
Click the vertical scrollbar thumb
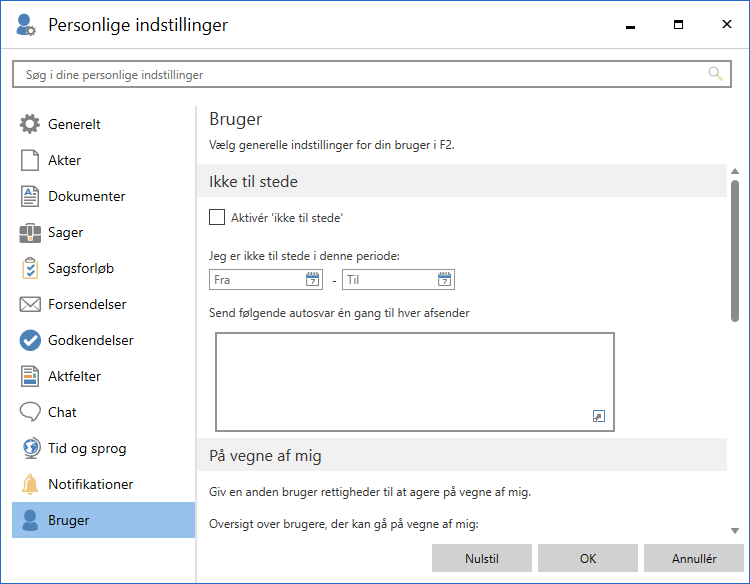pyautogui.click(x=735, y=250)
